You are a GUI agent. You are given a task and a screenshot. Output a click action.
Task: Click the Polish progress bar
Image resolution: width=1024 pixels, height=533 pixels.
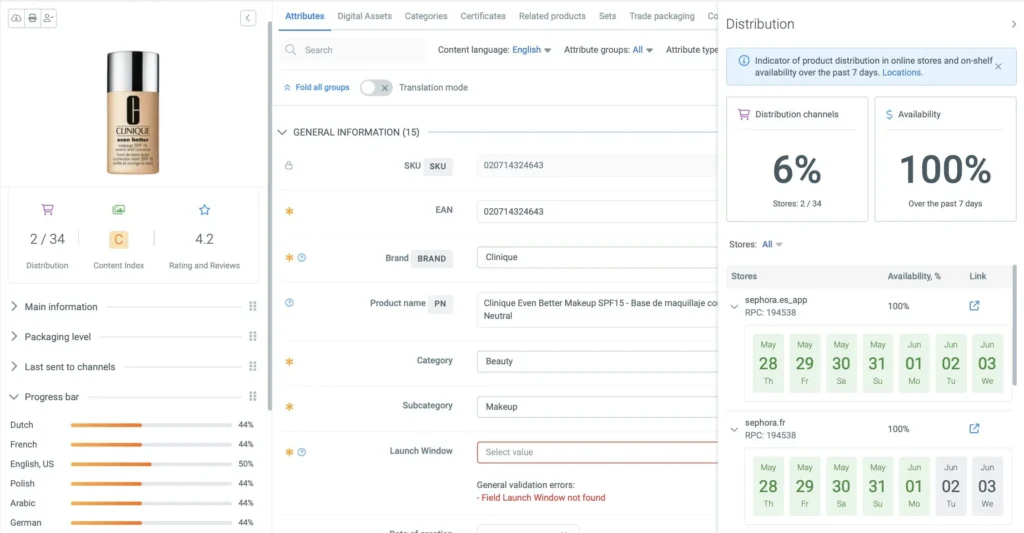[151, 483]
